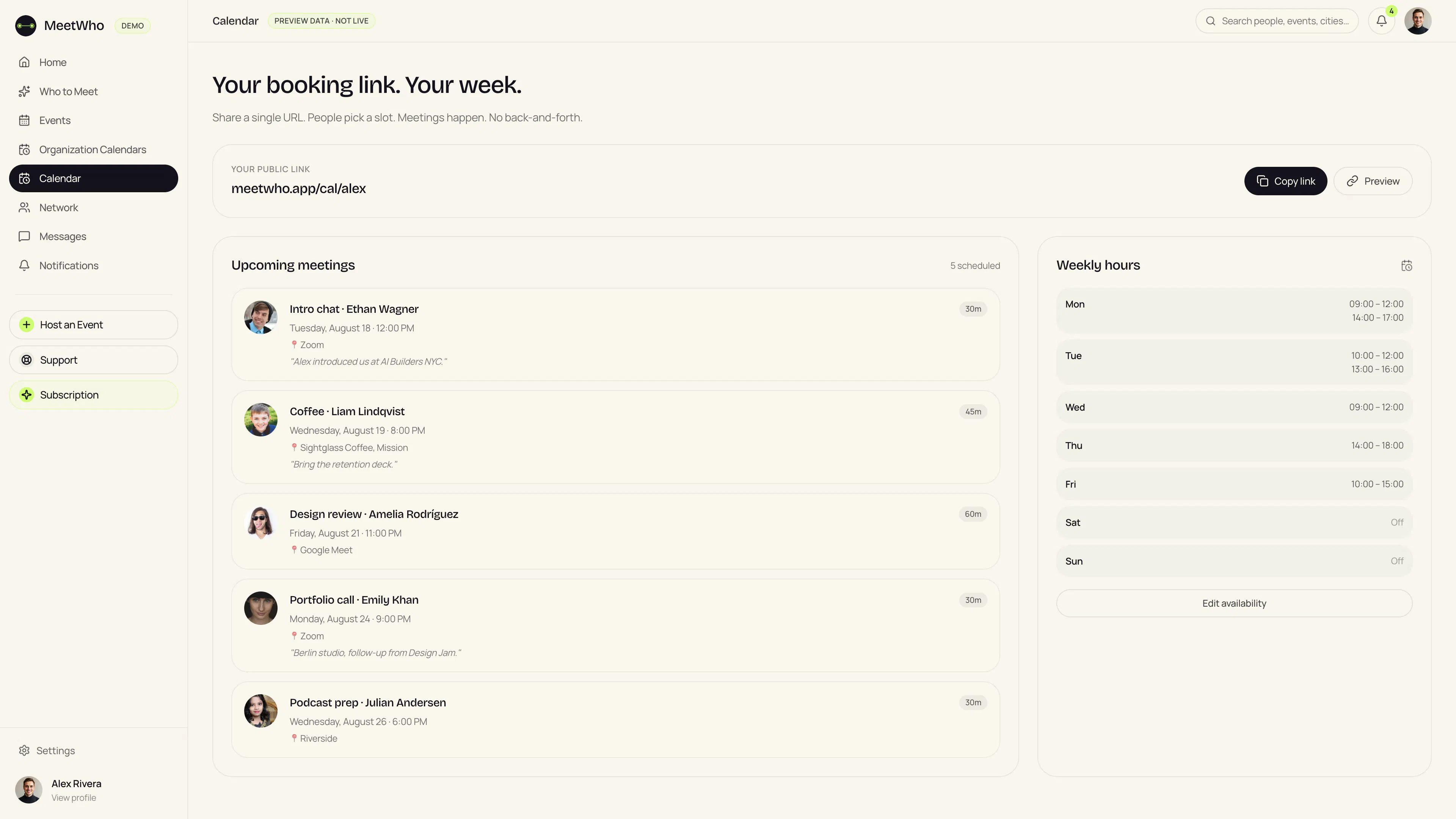Click the Network people icon
The height and width of the screenshot is (819, 1456).
[24, 207]
